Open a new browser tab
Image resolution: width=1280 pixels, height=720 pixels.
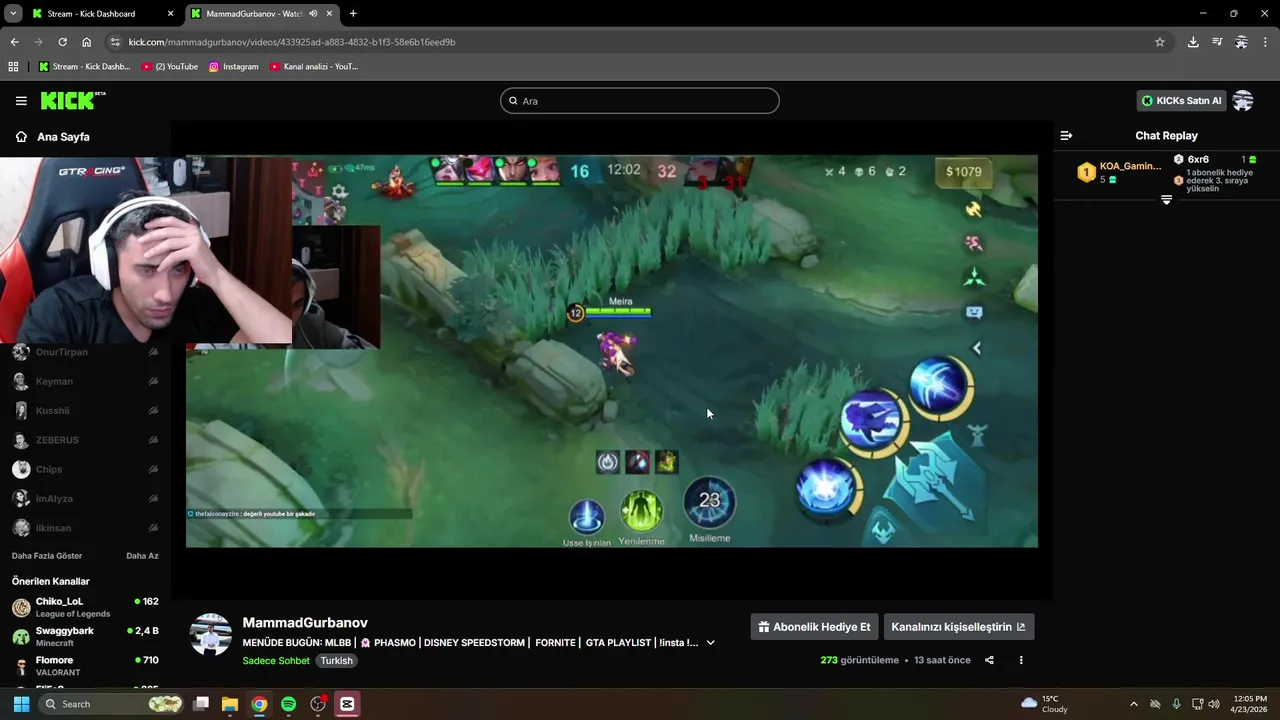coord(353,14)
